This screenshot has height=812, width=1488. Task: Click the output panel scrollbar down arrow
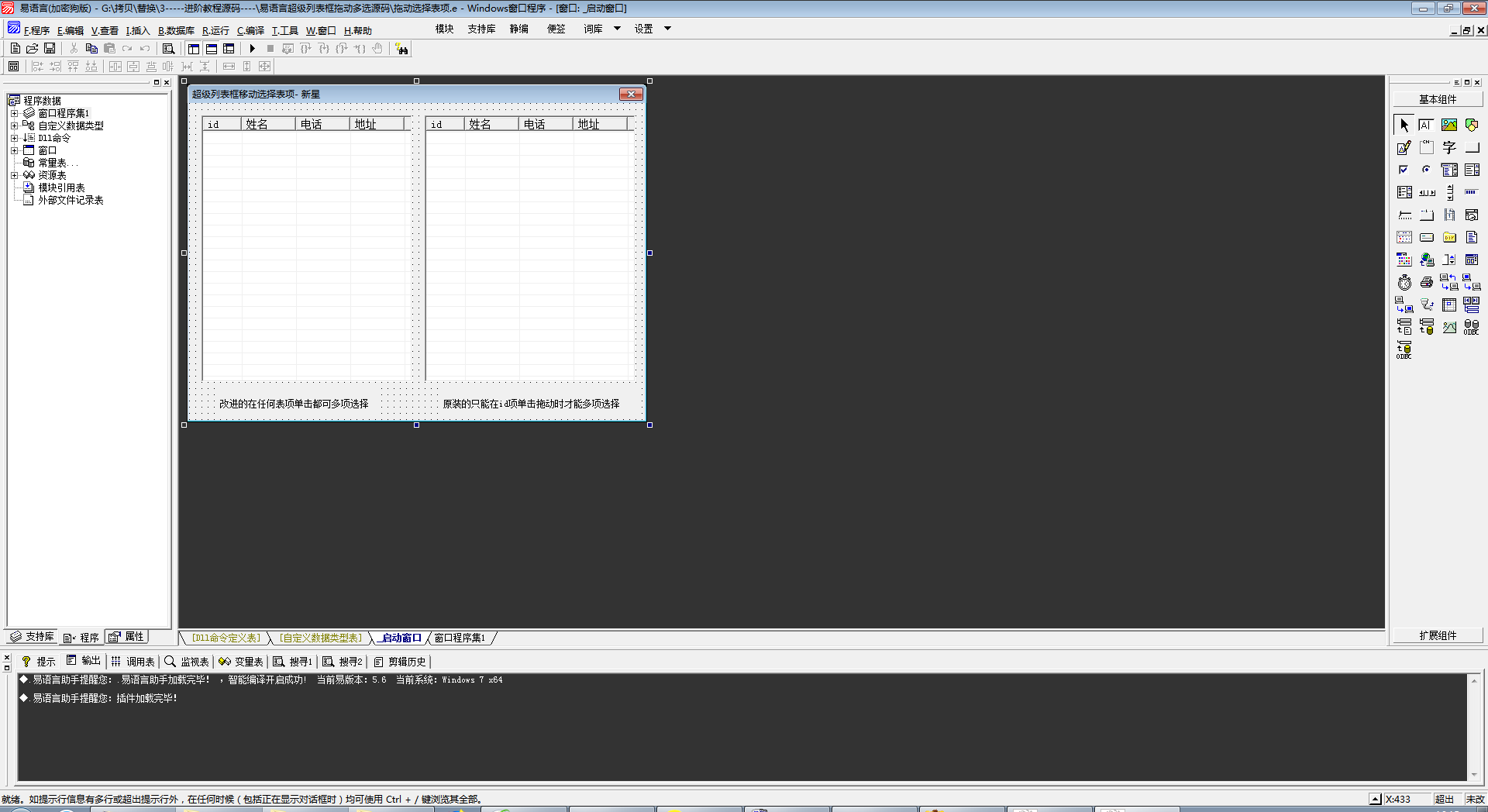click(x=1474, y=775)
